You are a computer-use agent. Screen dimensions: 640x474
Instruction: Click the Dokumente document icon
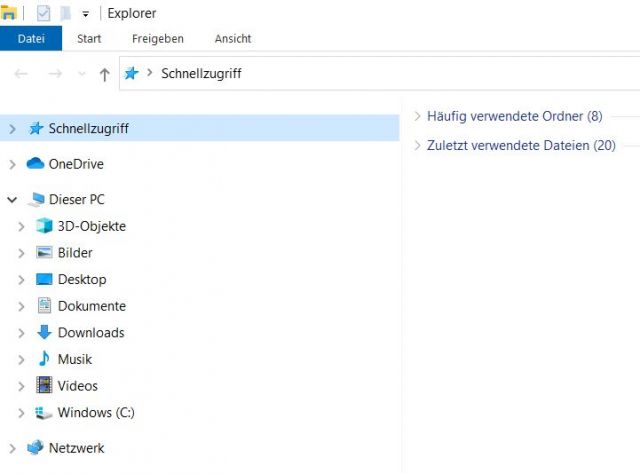tap(44, 305)
